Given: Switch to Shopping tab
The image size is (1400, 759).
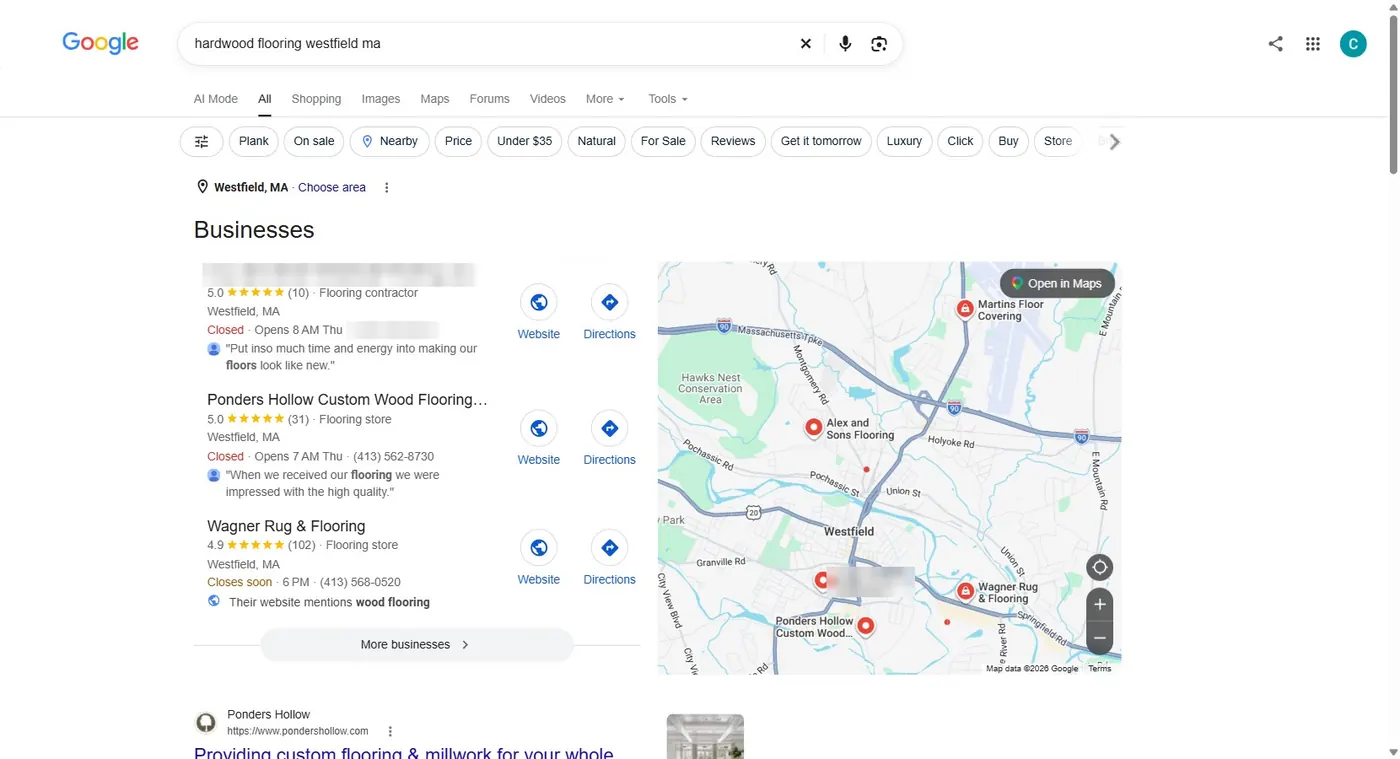Looking at the screenshot, I should [x=316, y=99].
